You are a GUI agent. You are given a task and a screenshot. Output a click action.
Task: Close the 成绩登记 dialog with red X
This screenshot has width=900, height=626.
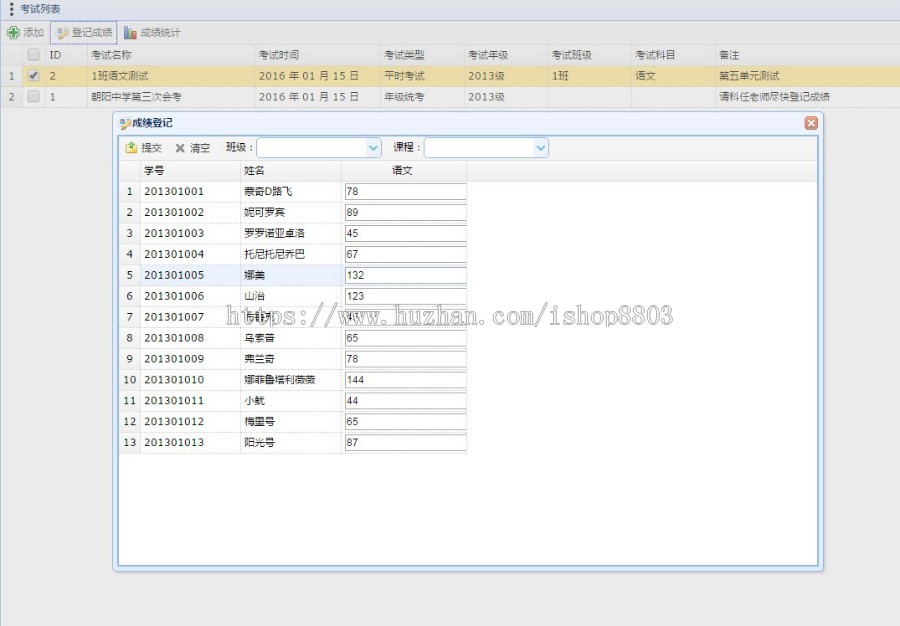pyautogui.click(x=811, y=123)
